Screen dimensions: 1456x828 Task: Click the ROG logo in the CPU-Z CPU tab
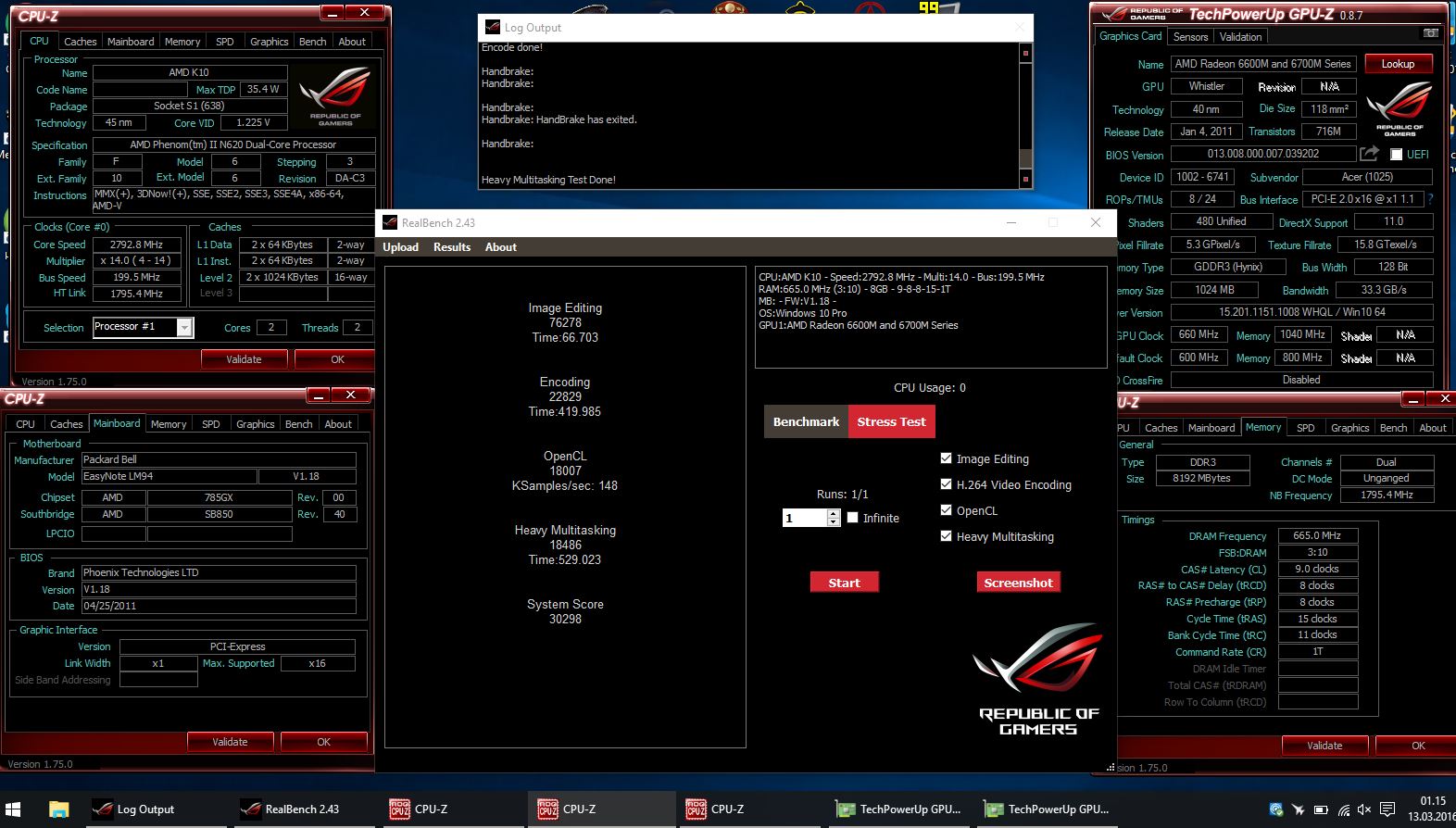point(334,96)
